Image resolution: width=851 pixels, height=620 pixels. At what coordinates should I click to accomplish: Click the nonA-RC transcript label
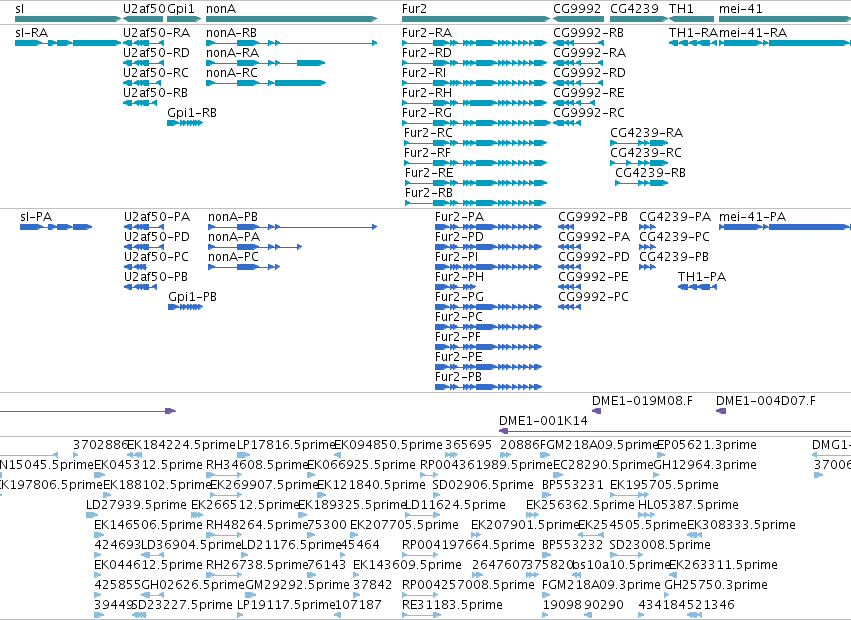pyautogui.click(x=232, y=73)
